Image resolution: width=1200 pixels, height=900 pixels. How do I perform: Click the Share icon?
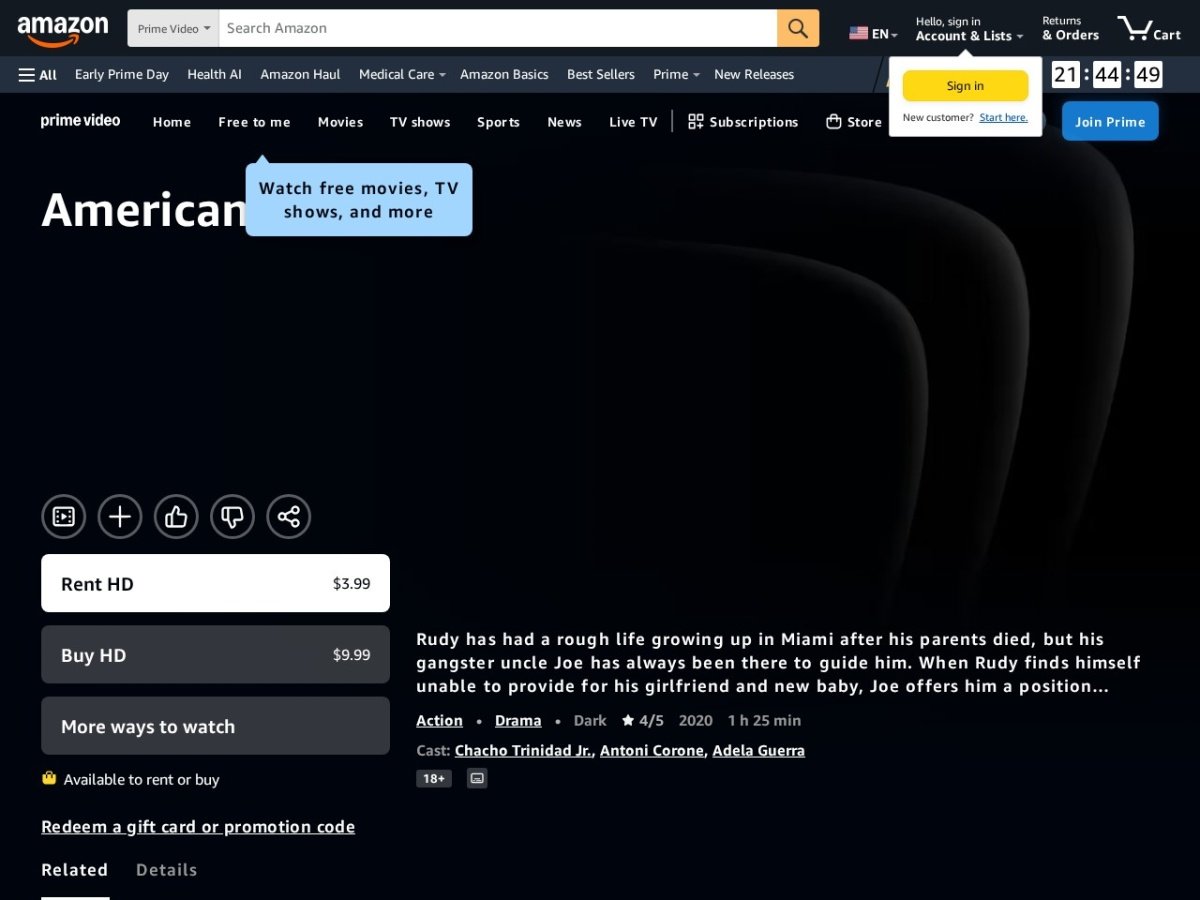click(x=289, y=517)
